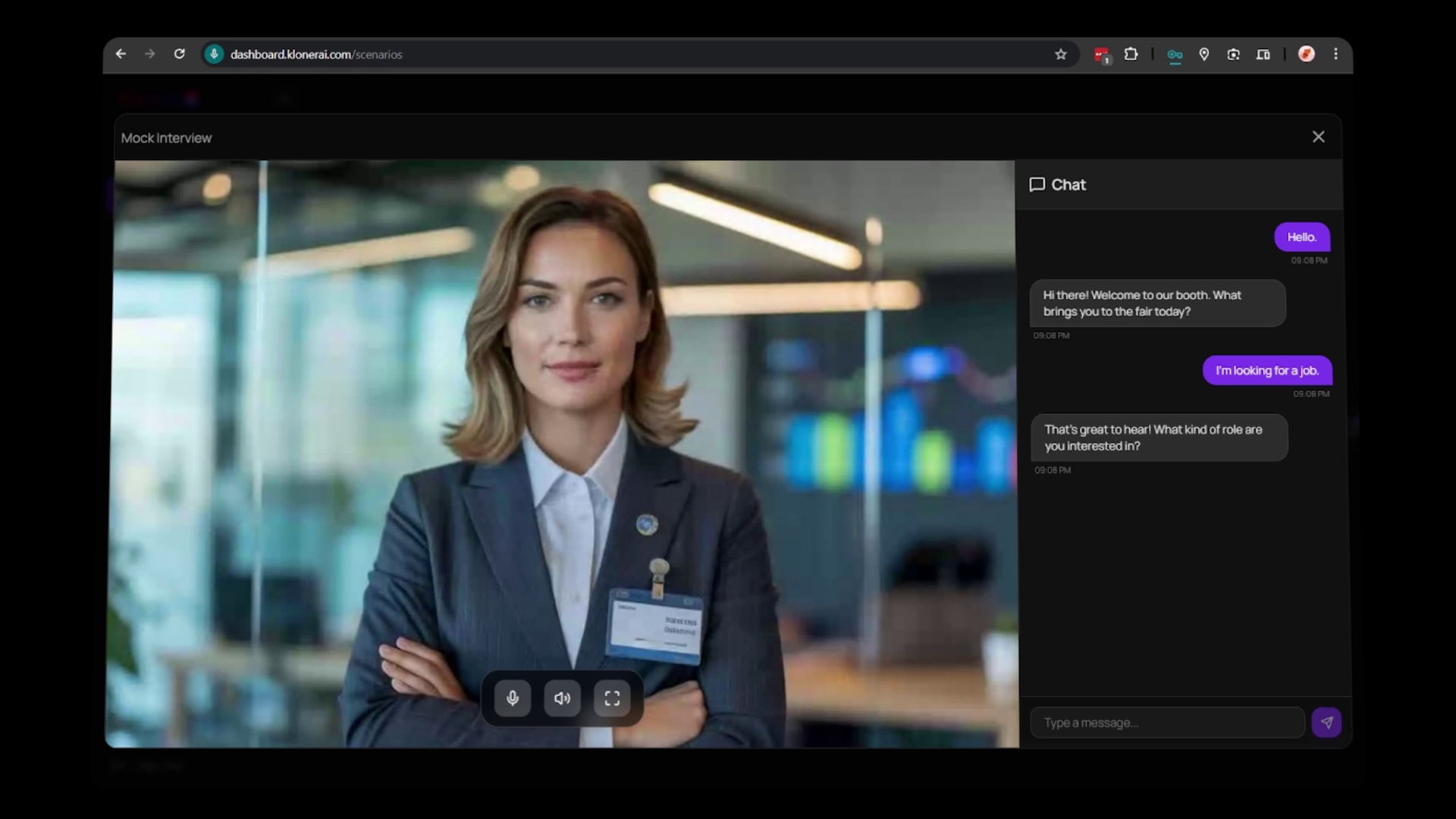Select the Mock Interview title tab area

(166, 138)
